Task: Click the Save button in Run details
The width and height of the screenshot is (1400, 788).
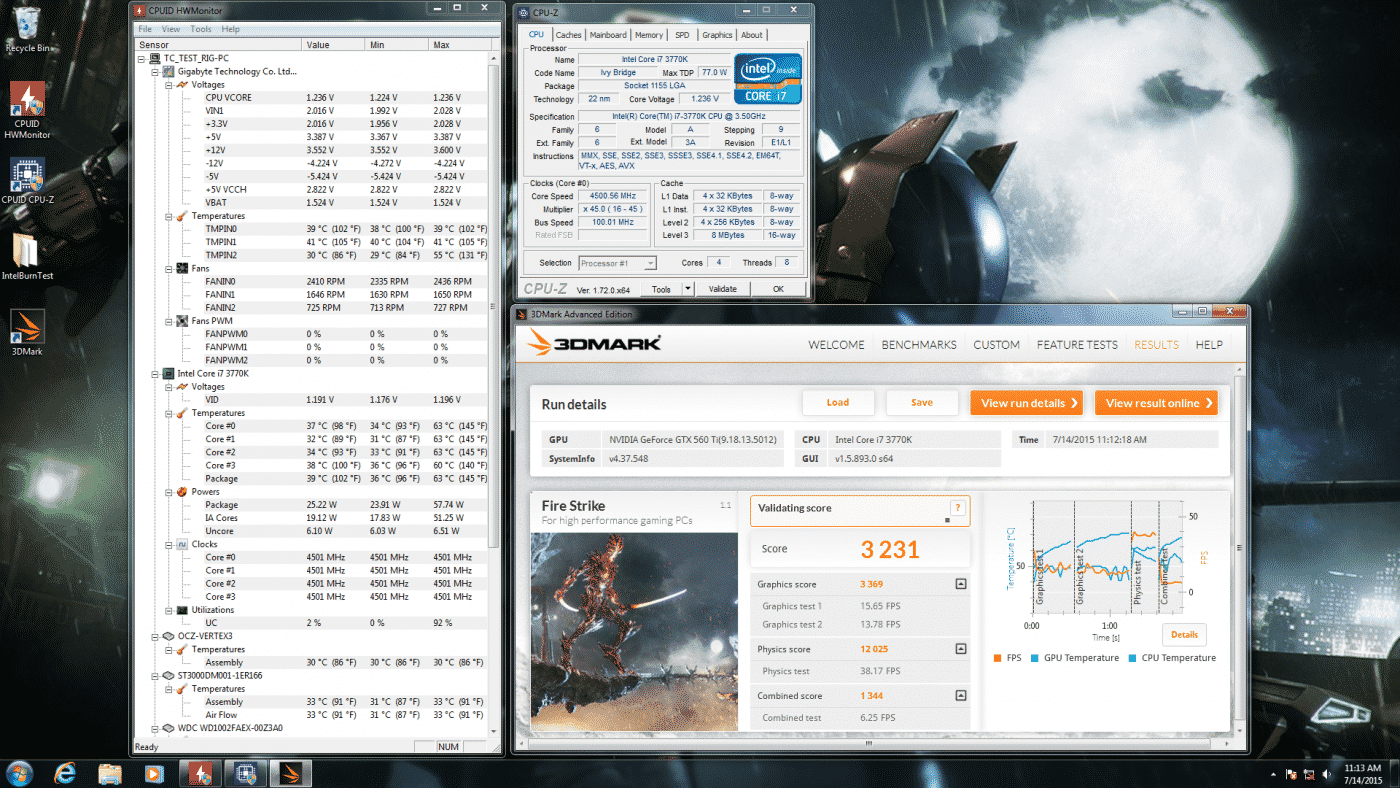Action: 922,403
